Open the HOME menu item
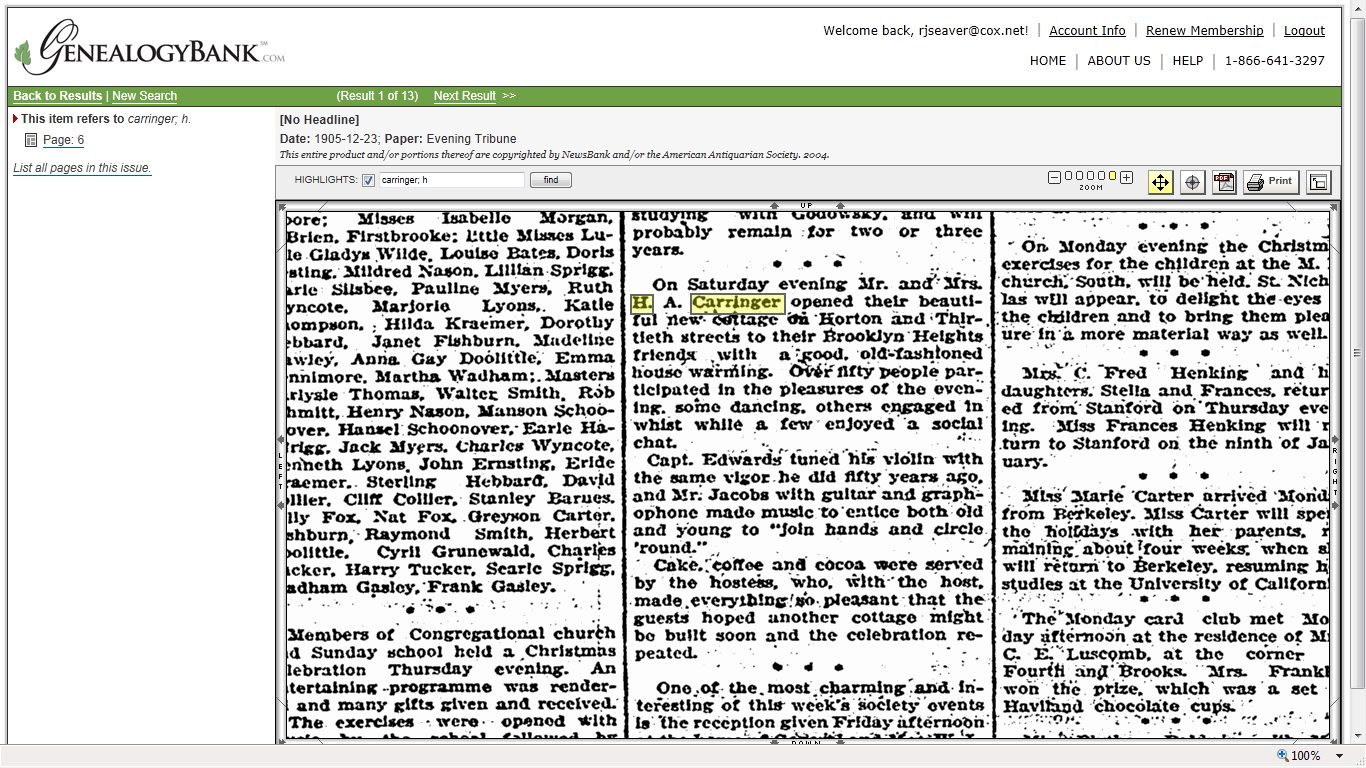This screenshot has height=768, width=1366. [x=1048, y=61]
